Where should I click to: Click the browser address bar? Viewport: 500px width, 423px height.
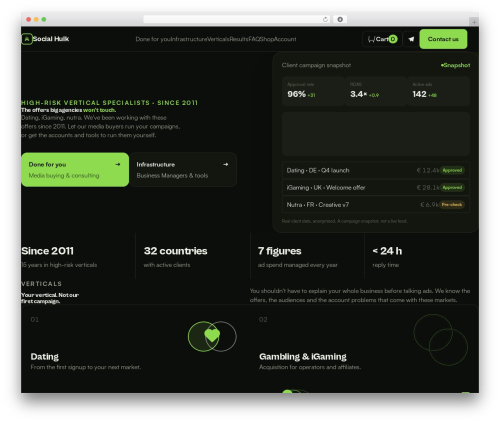pos(237,19)
